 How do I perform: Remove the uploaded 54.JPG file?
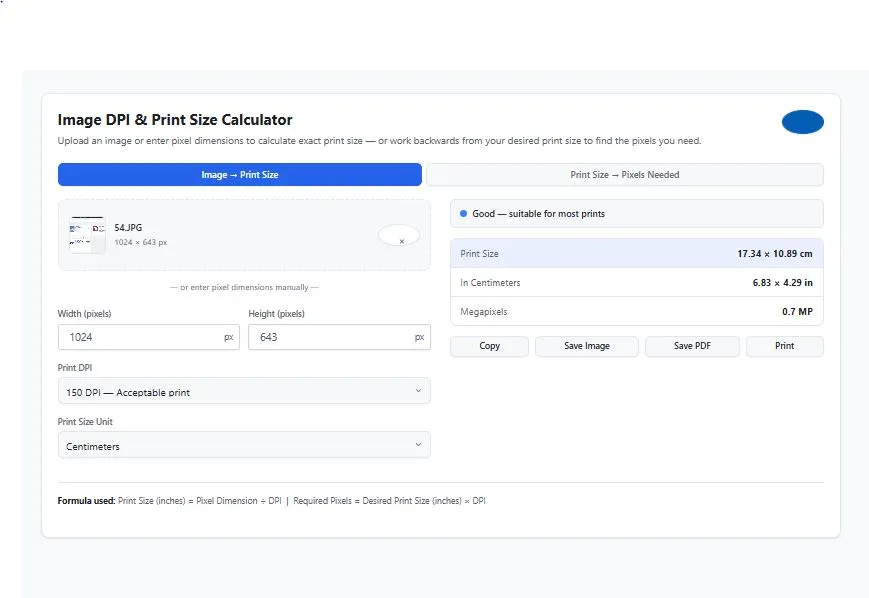coord(399,236)
